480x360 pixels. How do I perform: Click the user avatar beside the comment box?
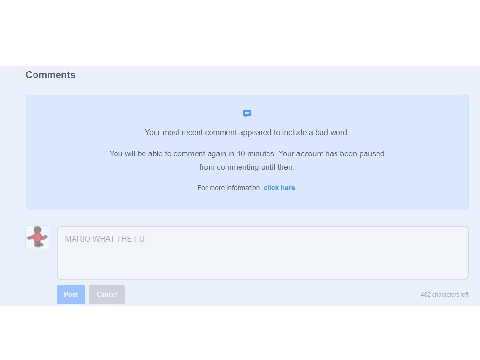[37, 237]
